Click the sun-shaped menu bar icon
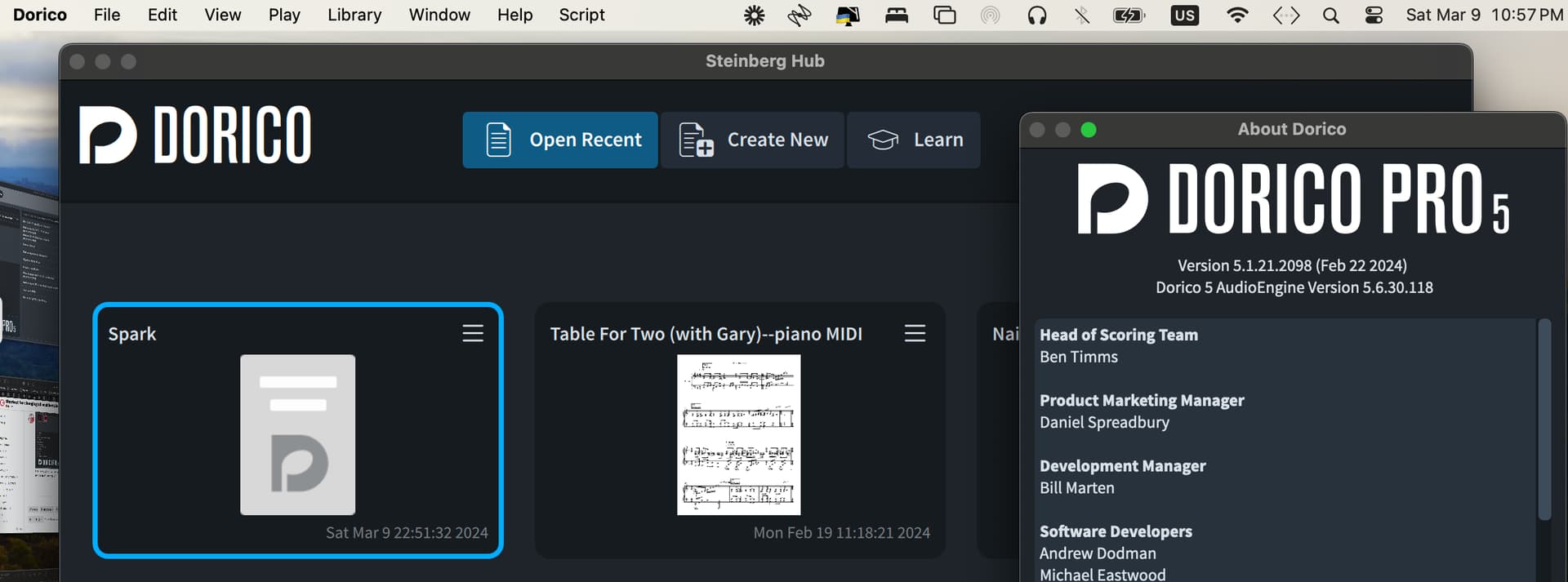1568x582 pixels. click(x=755, y=15)
